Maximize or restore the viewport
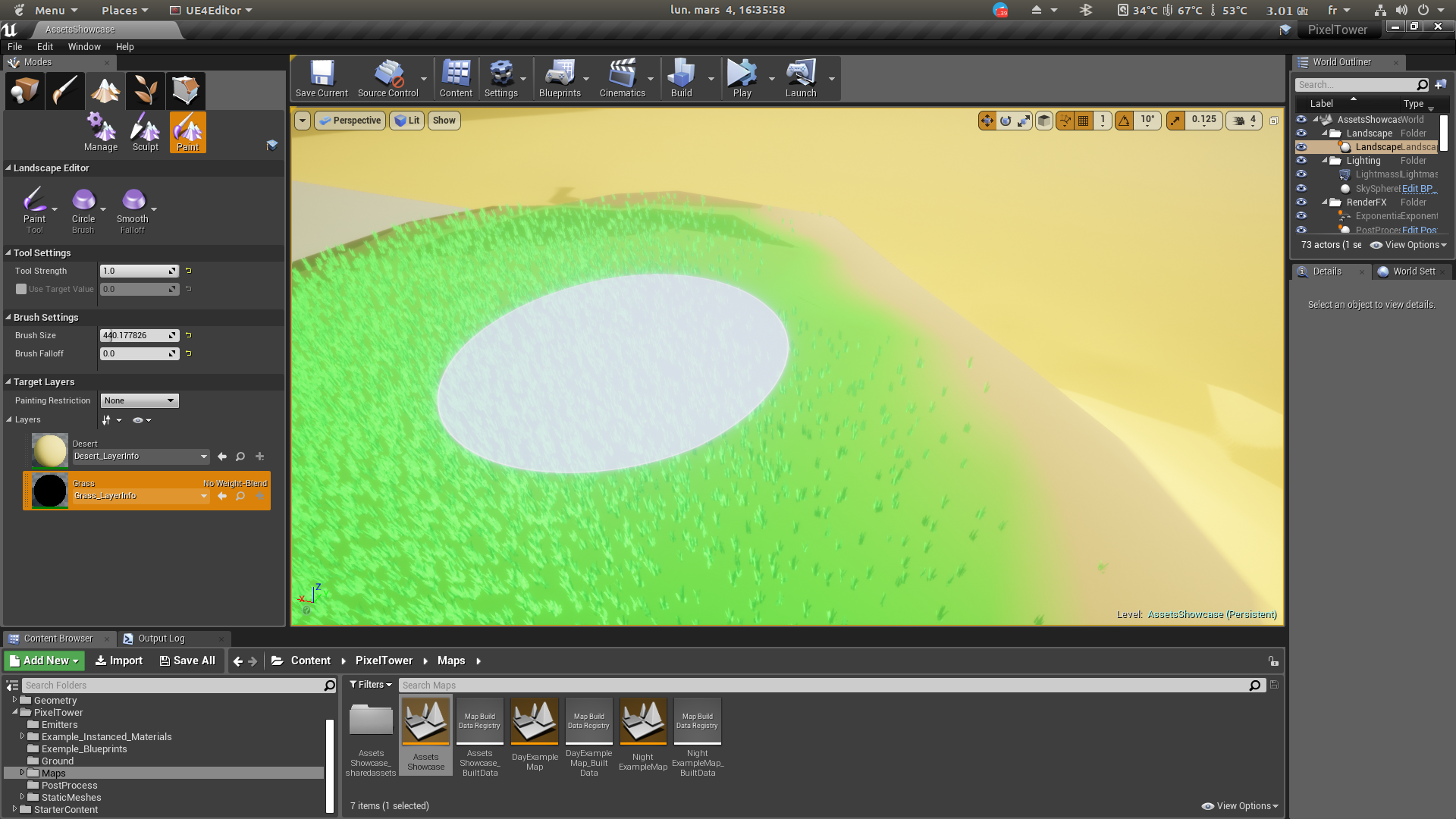The width and height of the screenshot is (1456, 819). [x=1274, y=121]
